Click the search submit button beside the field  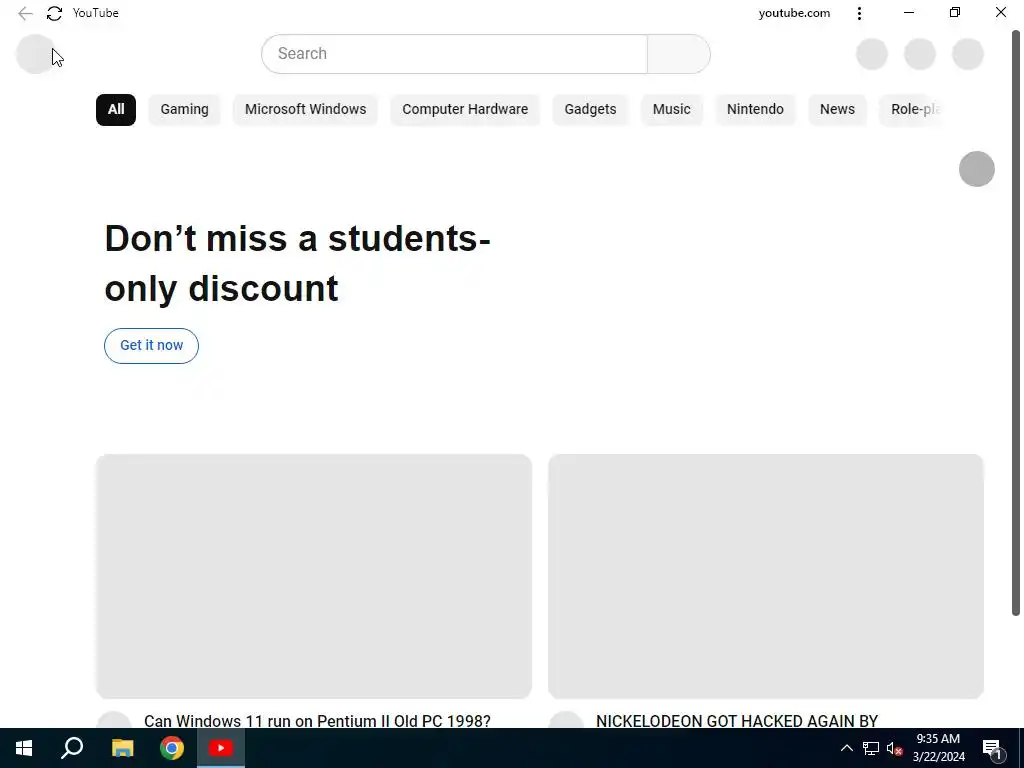(x=679, y=54)
